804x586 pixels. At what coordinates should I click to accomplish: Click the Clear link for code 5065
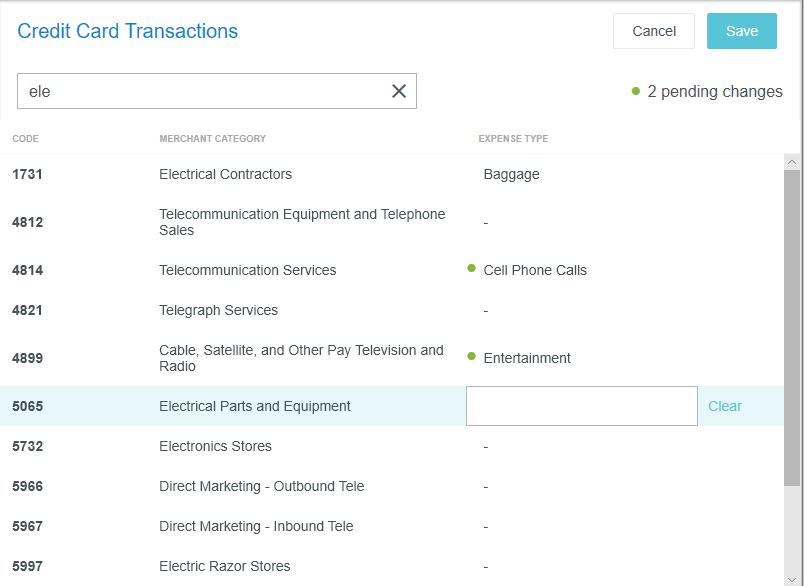click(725, 406)
